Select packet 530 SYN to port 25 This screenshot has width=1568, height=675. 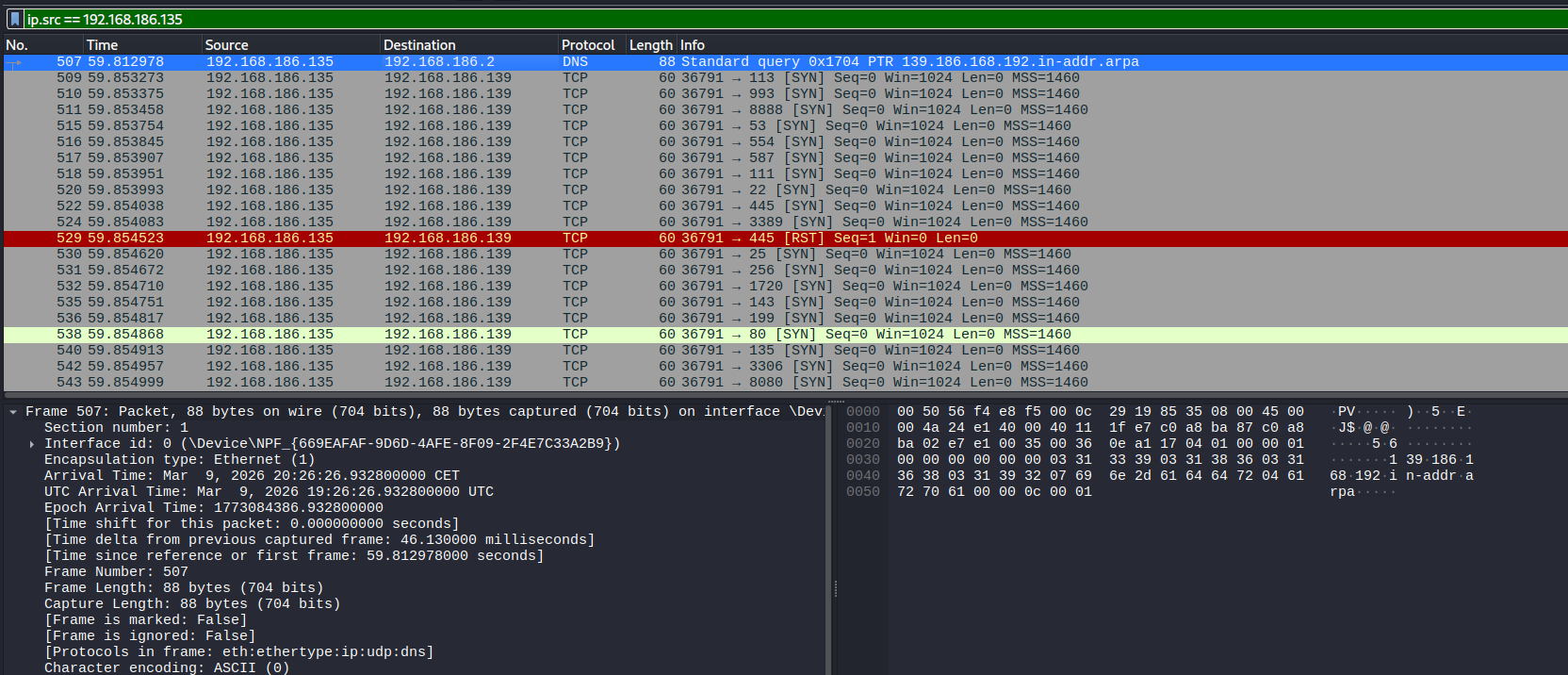pos(786,254)
